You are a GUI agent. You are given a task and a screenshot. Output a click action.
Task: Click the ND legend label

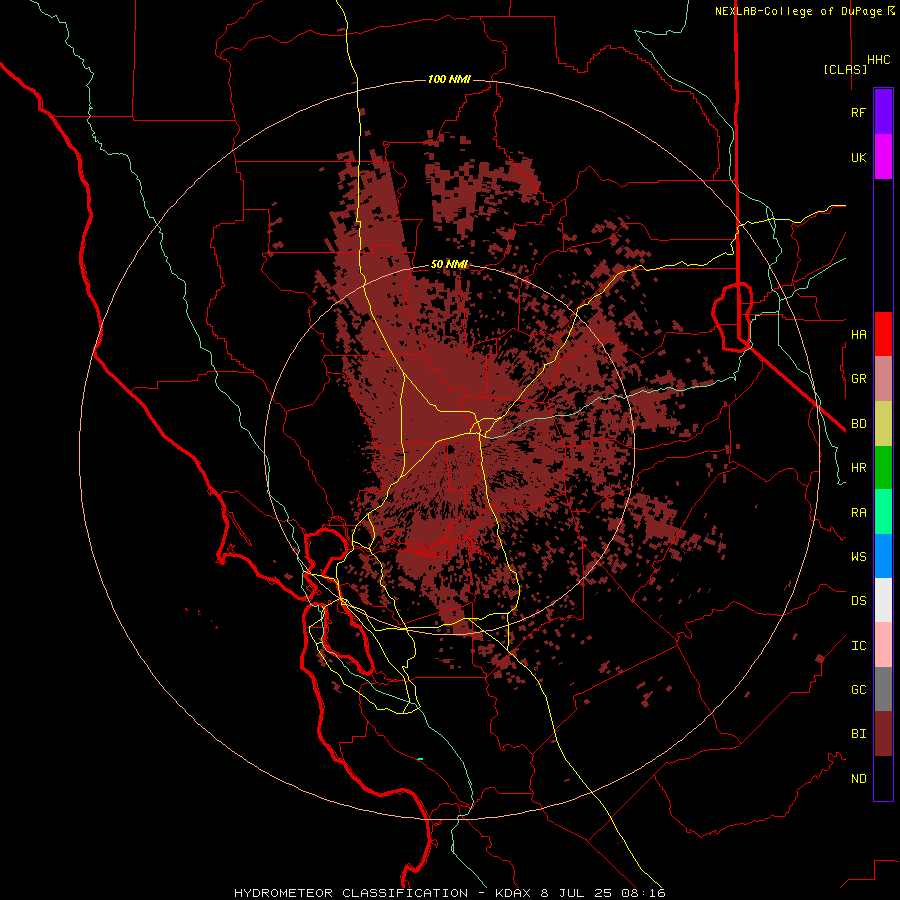pyautogui.click(x=858, y=779)
